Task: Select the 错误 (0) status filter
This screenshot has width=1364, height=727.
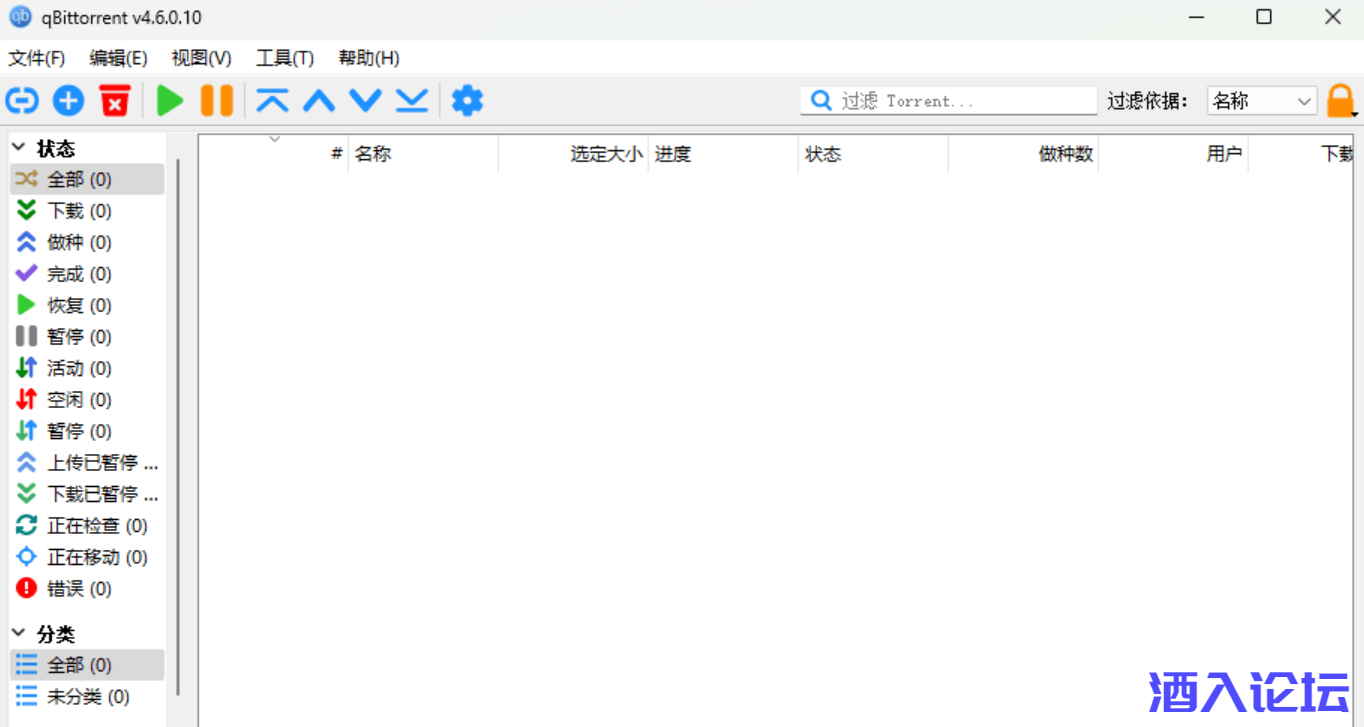Action: coord(79,589)
